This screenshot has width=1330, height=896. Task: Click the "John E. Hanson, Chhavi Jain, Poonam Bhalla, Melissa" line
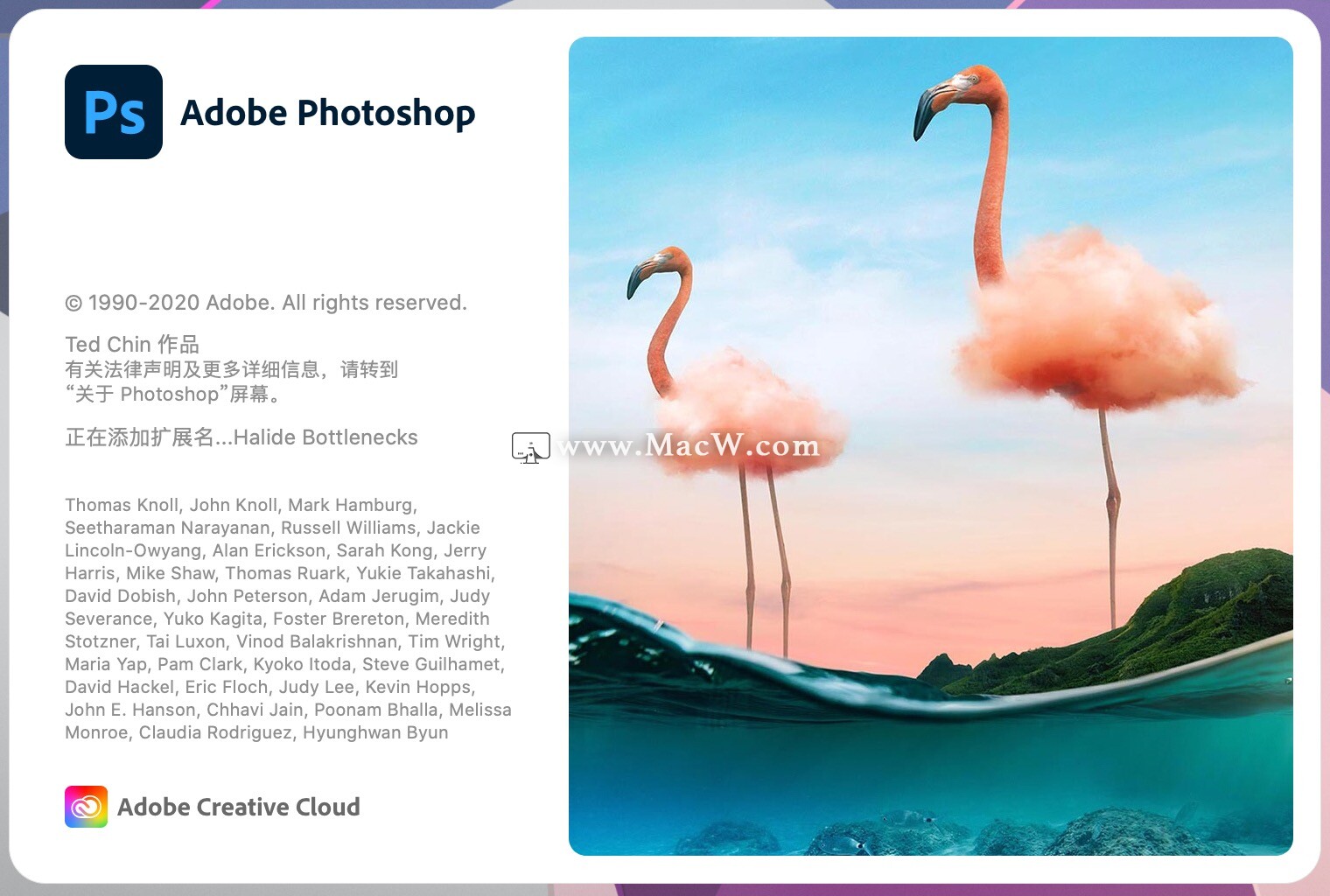288,710
